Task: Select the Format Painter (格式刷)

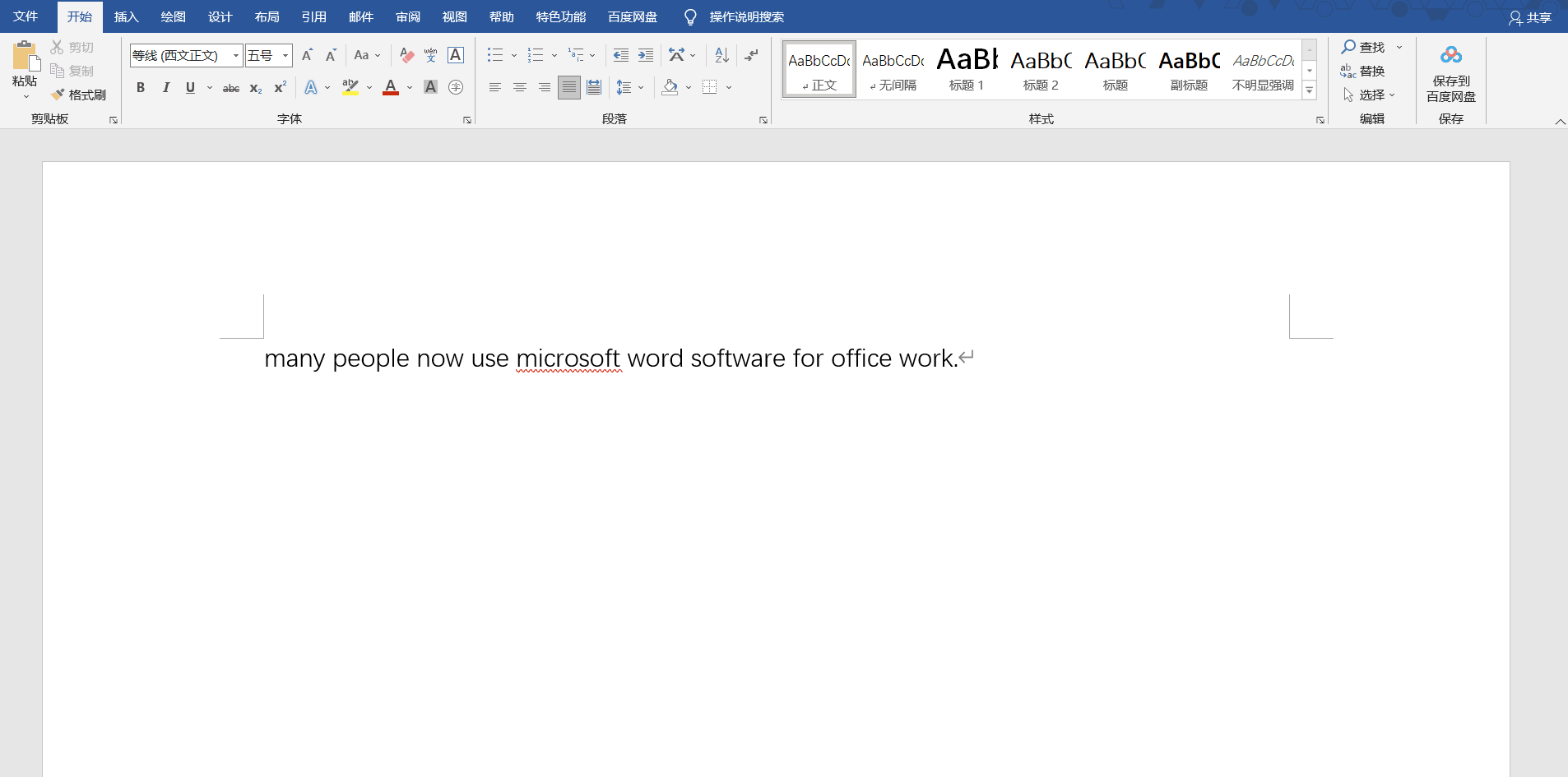Action: coord(78,95)
